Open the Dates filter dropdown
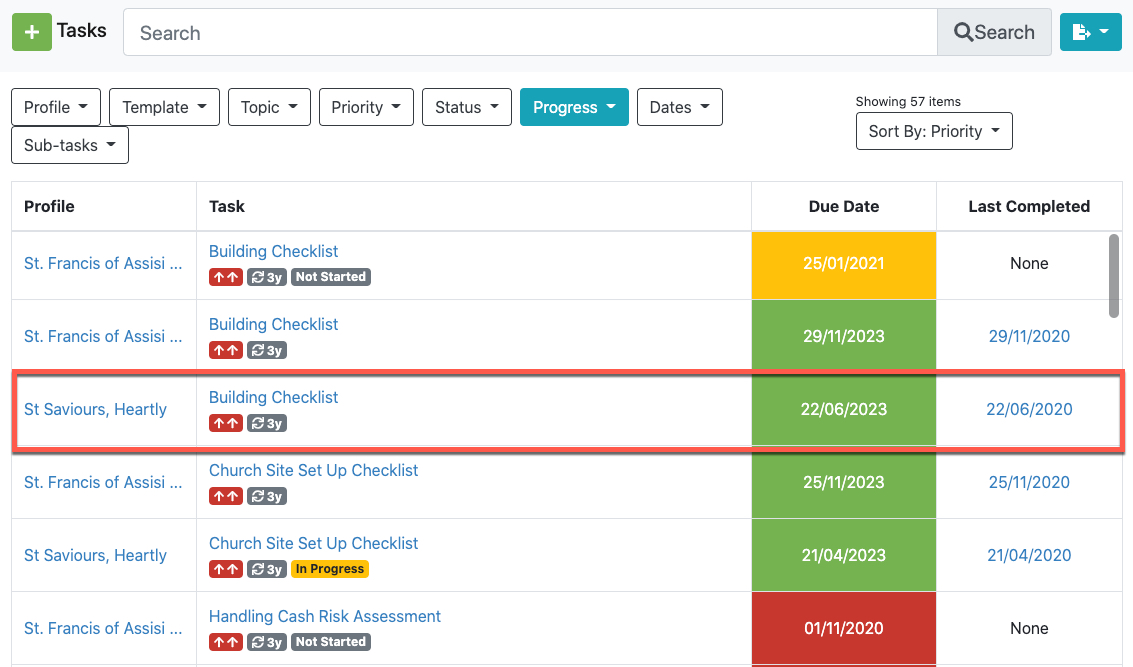Viewport: 1133px width, 667px height. pyautogui.click(x=679, y=107)
